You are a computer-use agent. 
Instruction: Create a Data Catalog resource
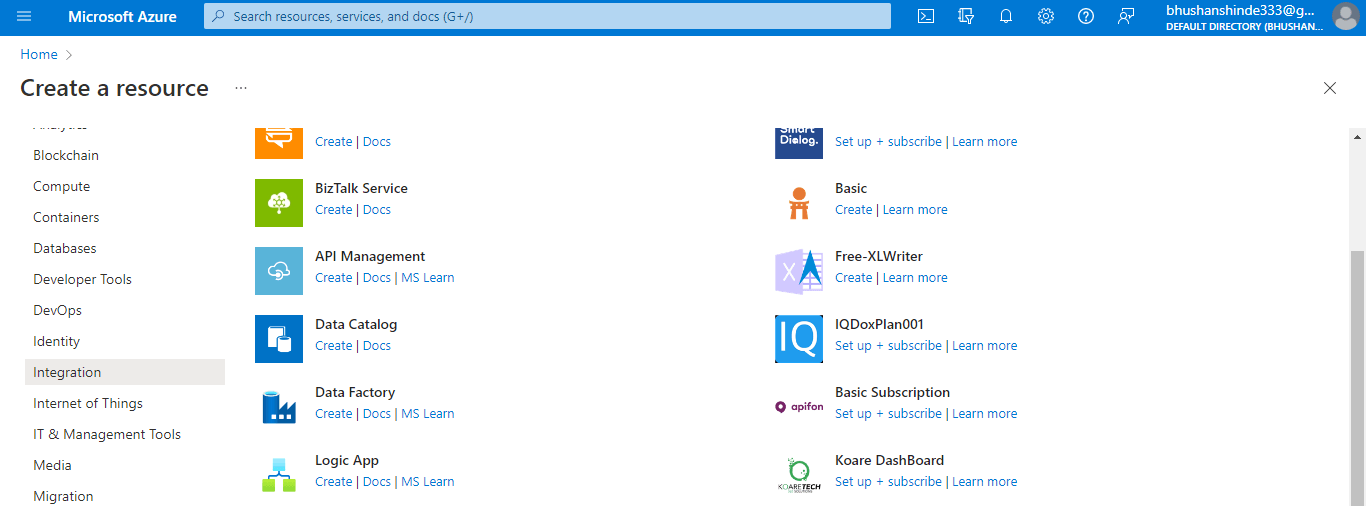click(333, 345)
